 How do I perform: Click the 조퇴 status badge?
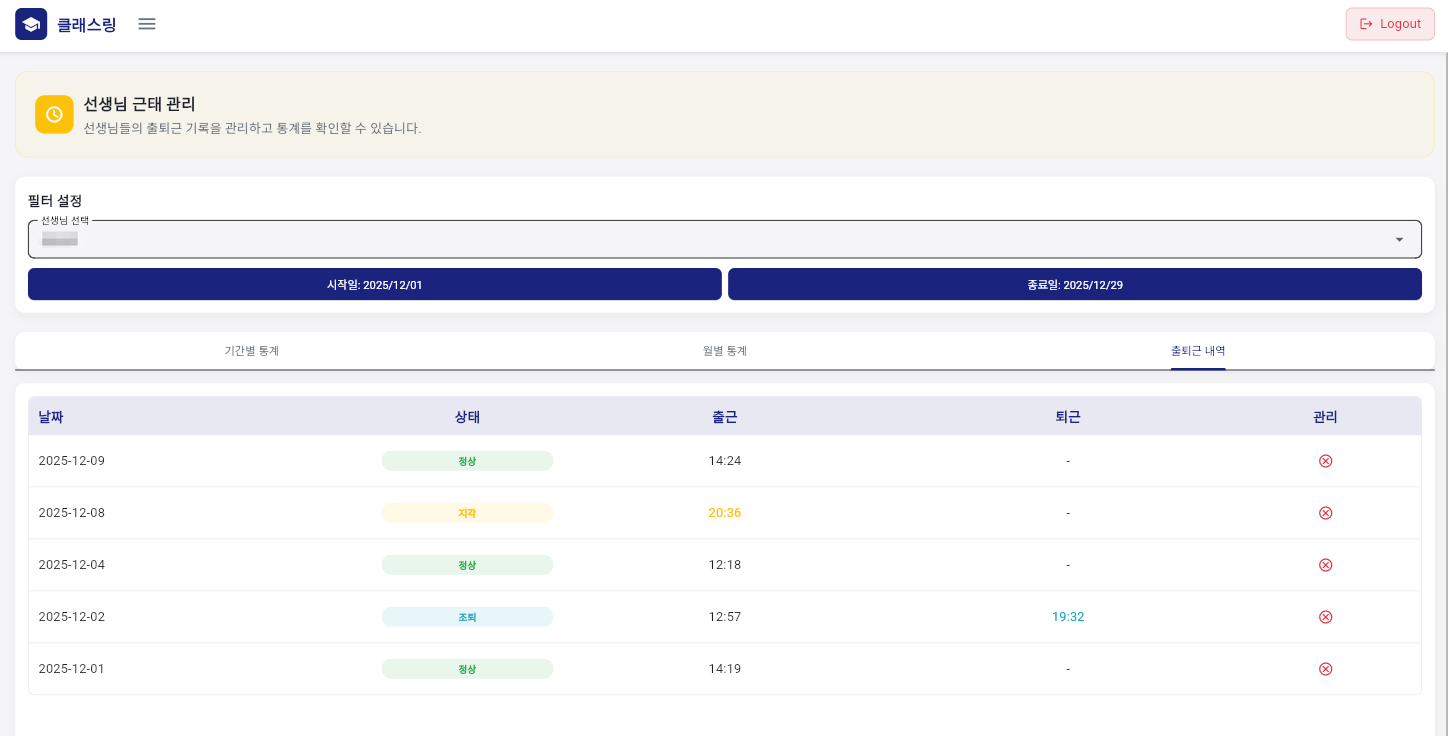pyautogui.click(x=467, y=617)
